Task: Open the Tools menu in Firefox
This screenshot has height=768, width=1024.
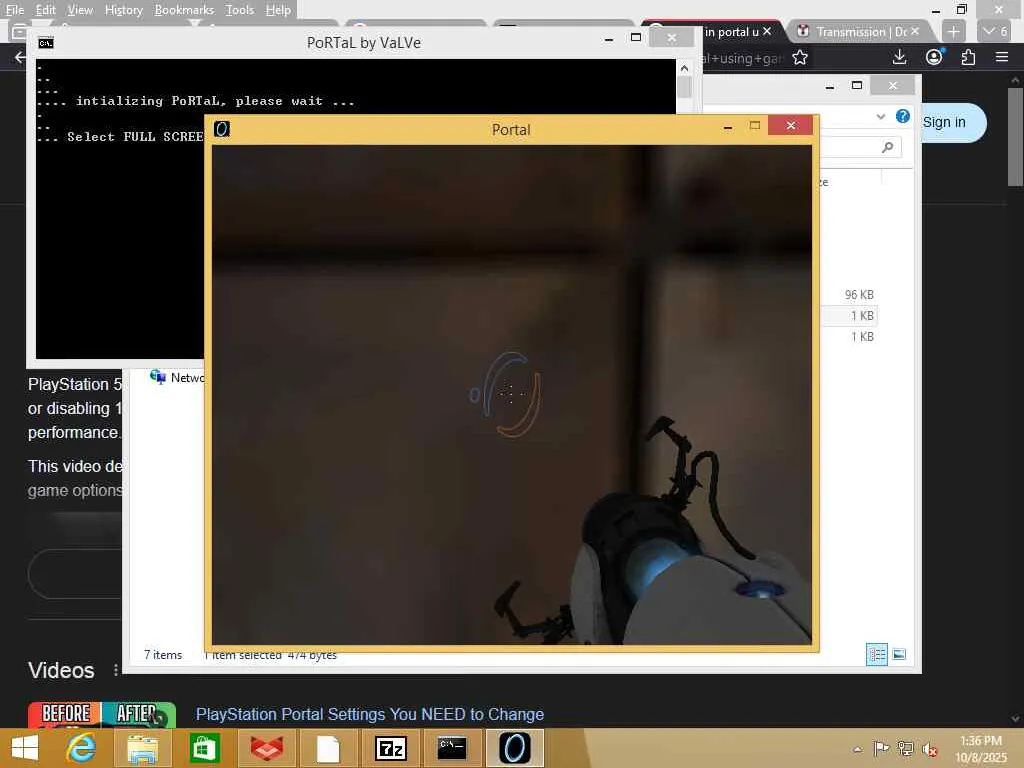Action: 240,10
